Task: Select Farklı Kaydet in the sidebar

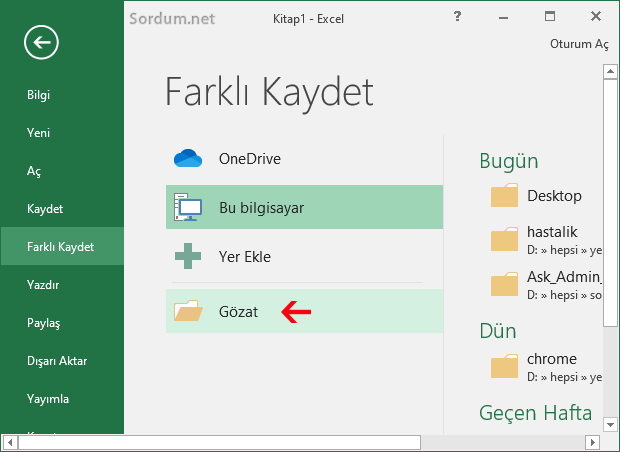Action: (x=62, y=246)
